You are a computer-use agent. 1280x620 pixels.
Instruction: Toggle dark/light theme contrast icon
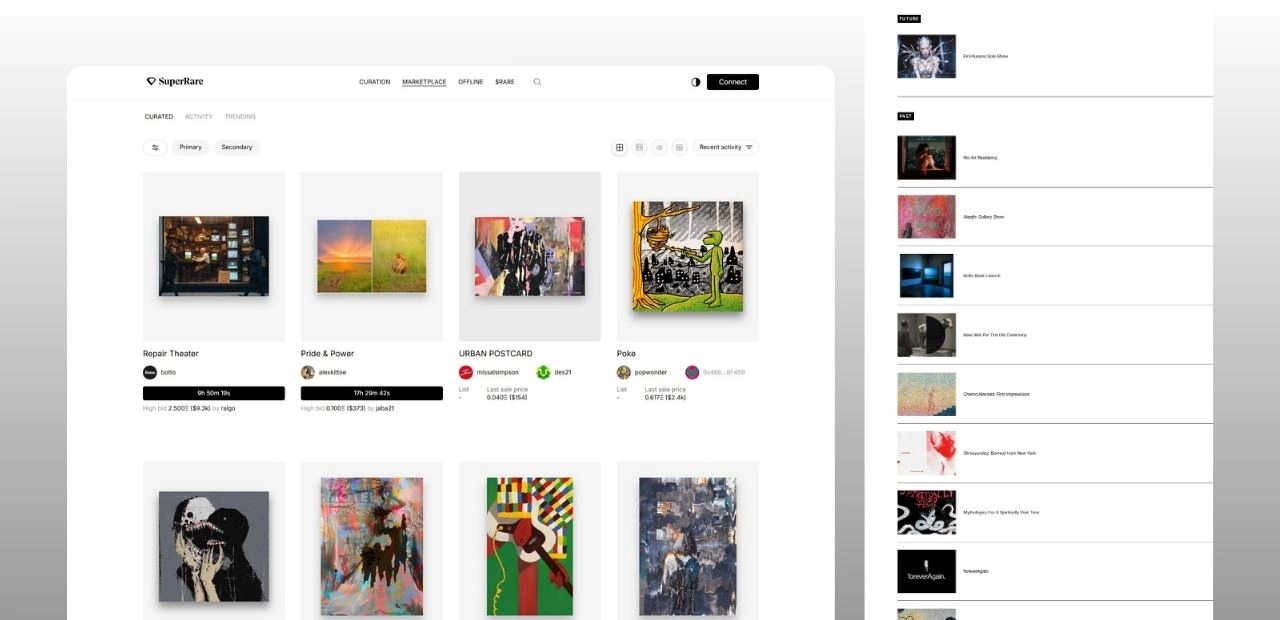[696, 82]
